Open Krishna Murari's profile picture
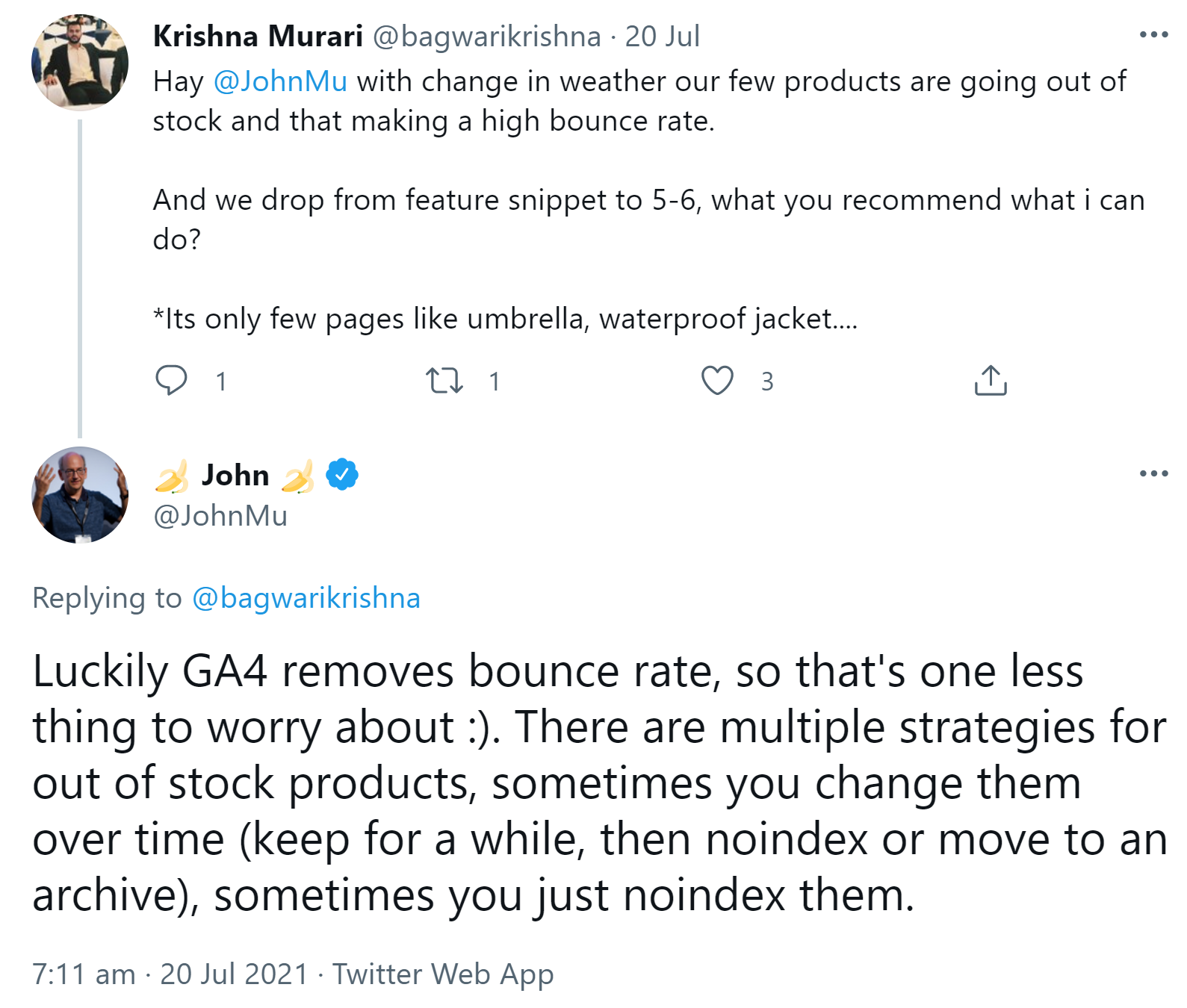The image size is (1187, 1008). 80,62
